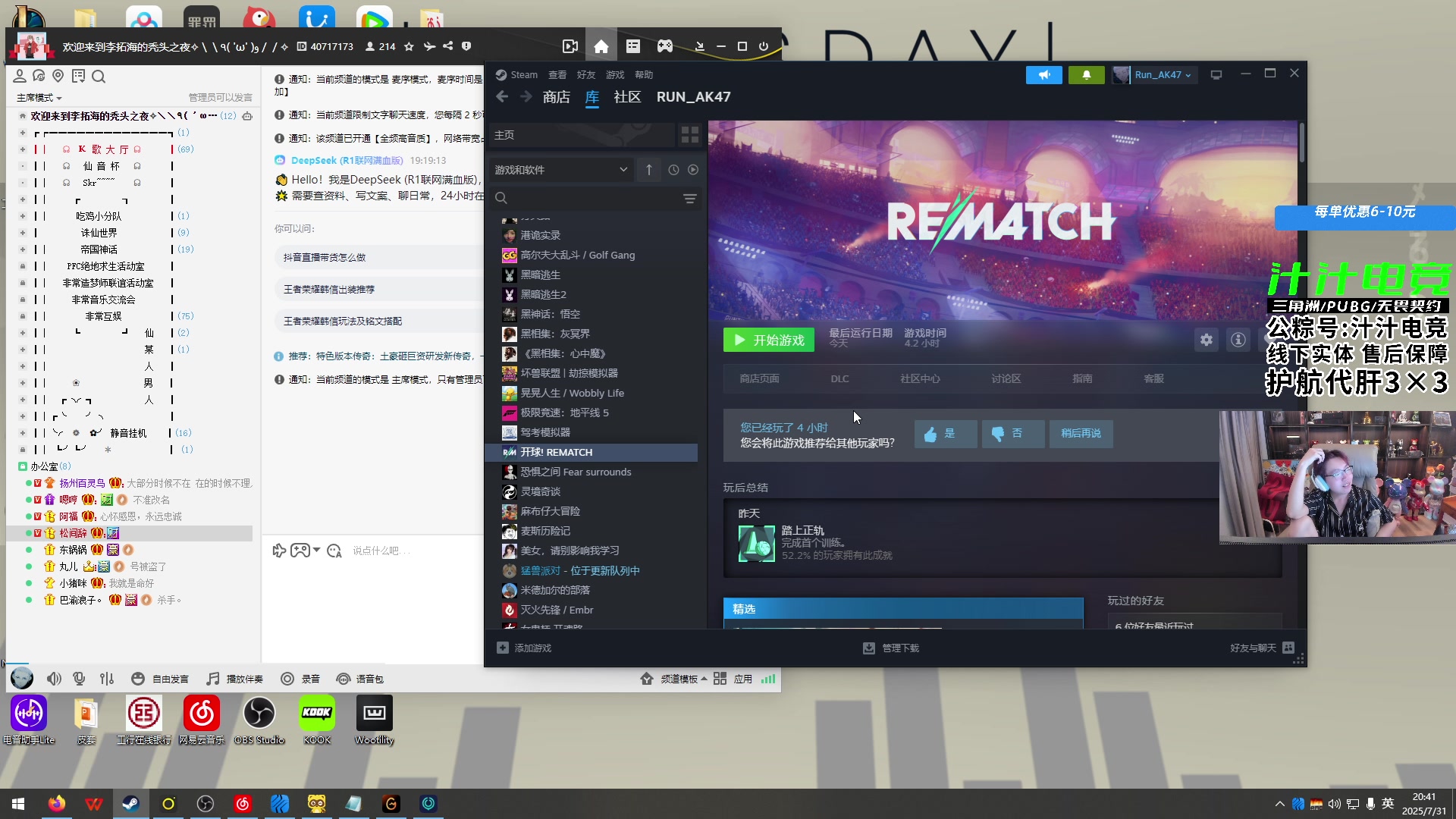Viewport: 1456px width, 819px height.
Task: Click 添加游戏 at Steam bottom bar
Action: pos(524,648)
